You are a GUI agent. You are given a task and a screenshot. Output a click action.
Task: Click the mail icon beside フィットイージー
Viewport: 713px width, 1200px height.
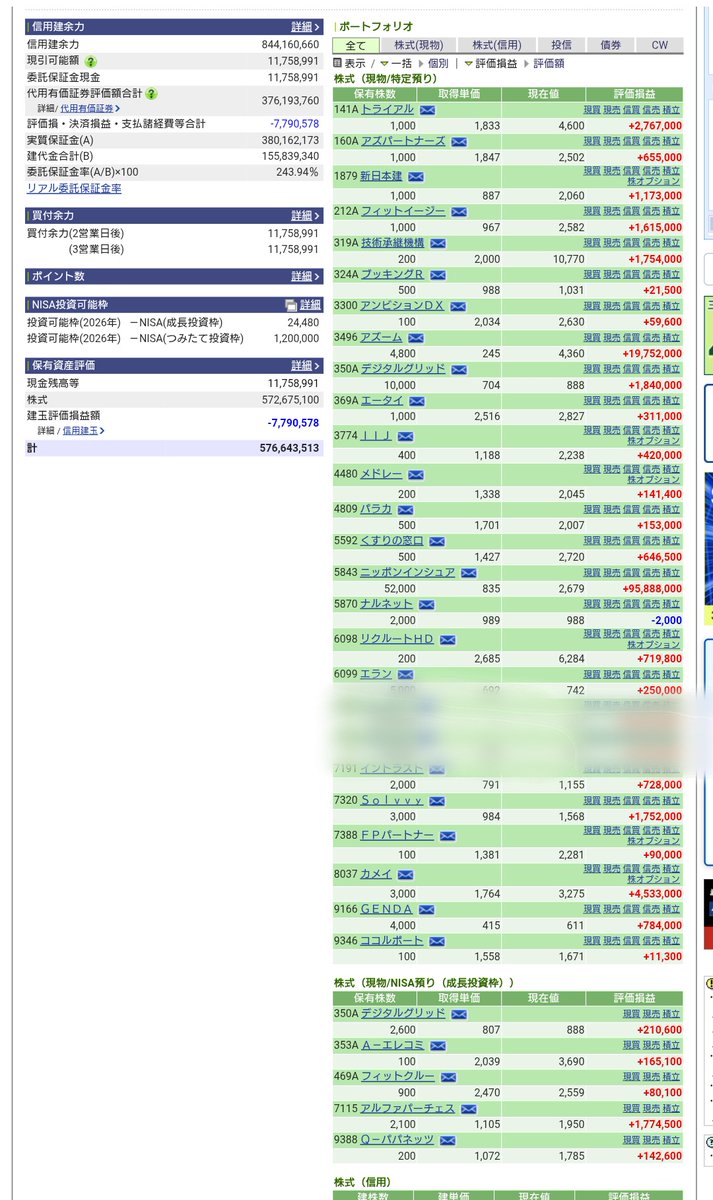click(x=459, y=212)
